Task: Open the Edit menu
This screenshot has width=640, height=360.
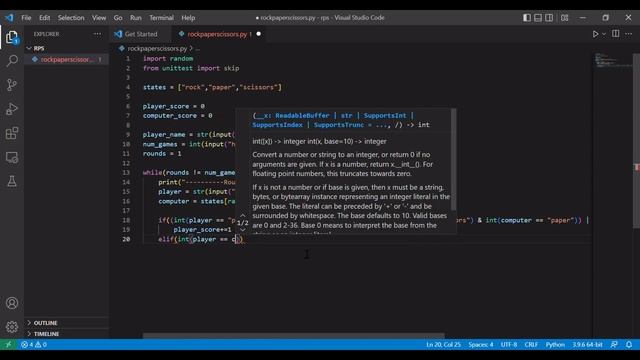Action: (x=44, y=18)
